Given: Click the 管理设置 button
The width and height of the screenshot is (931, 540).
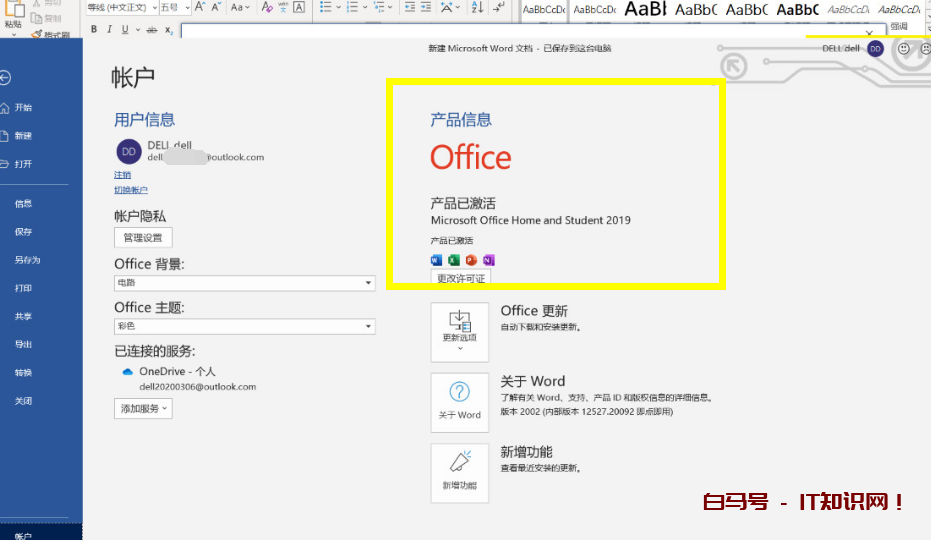Looking at the screenshot, I should click(143, 238).
